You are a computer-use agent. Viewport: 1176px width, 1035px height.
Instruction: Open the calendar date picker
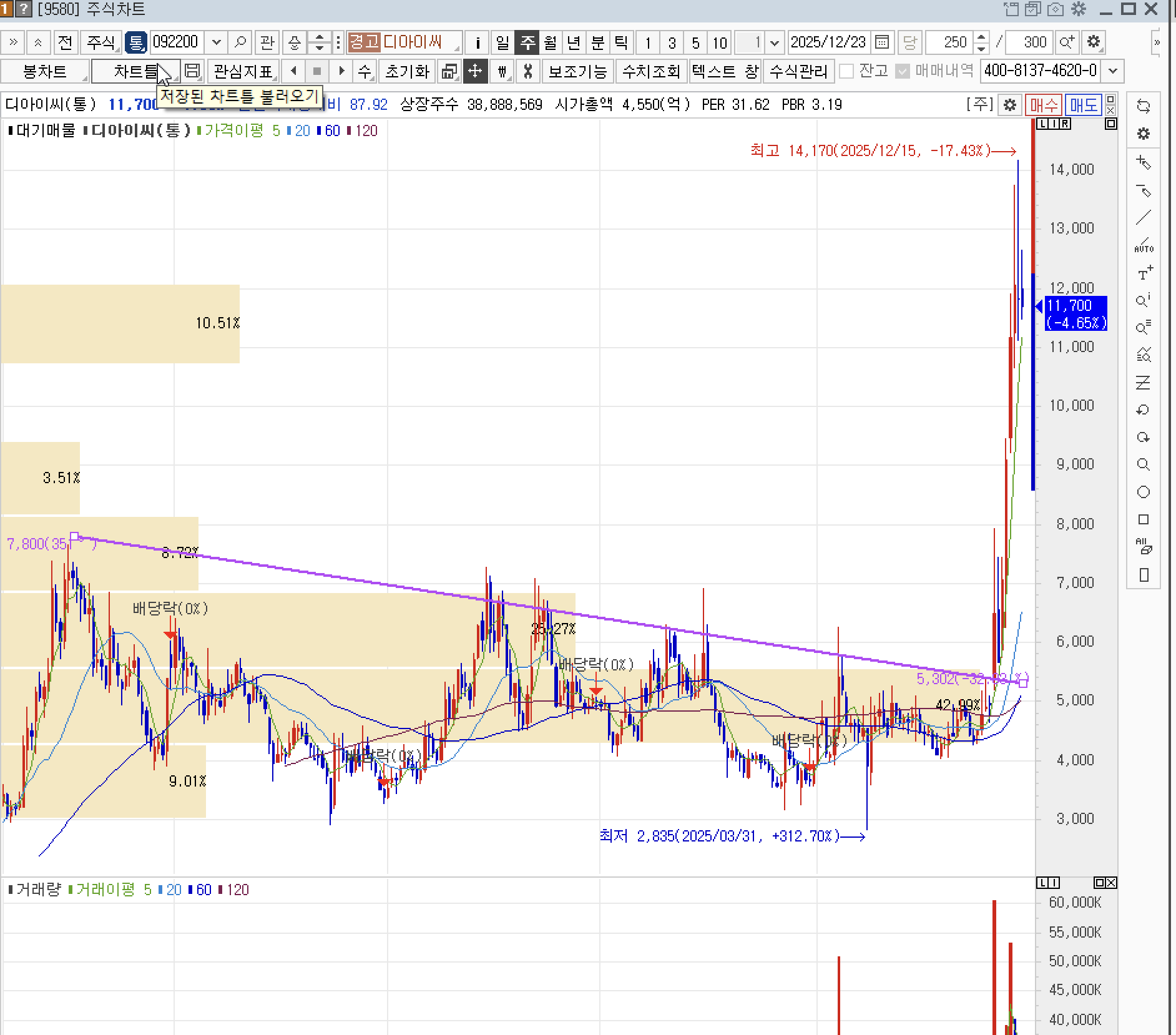click(882, 42)
